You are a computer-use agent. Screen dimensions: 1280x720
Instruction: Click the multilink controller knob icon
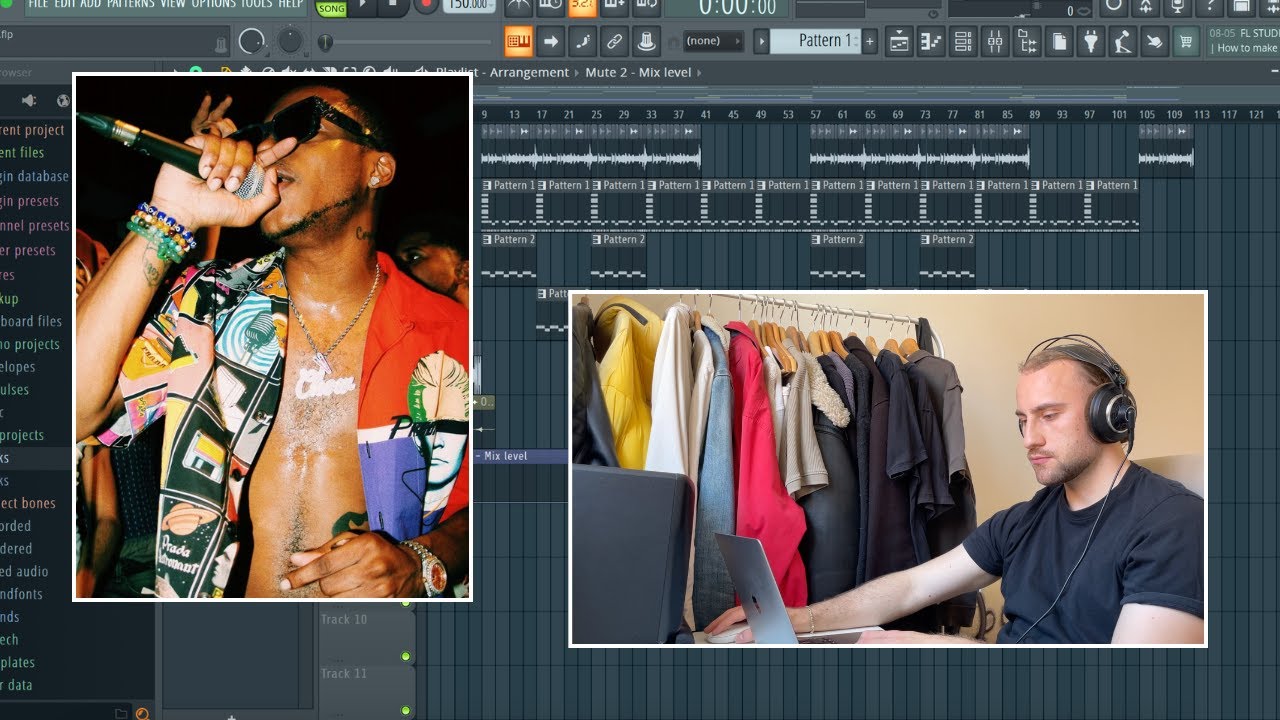coord(646,41)
